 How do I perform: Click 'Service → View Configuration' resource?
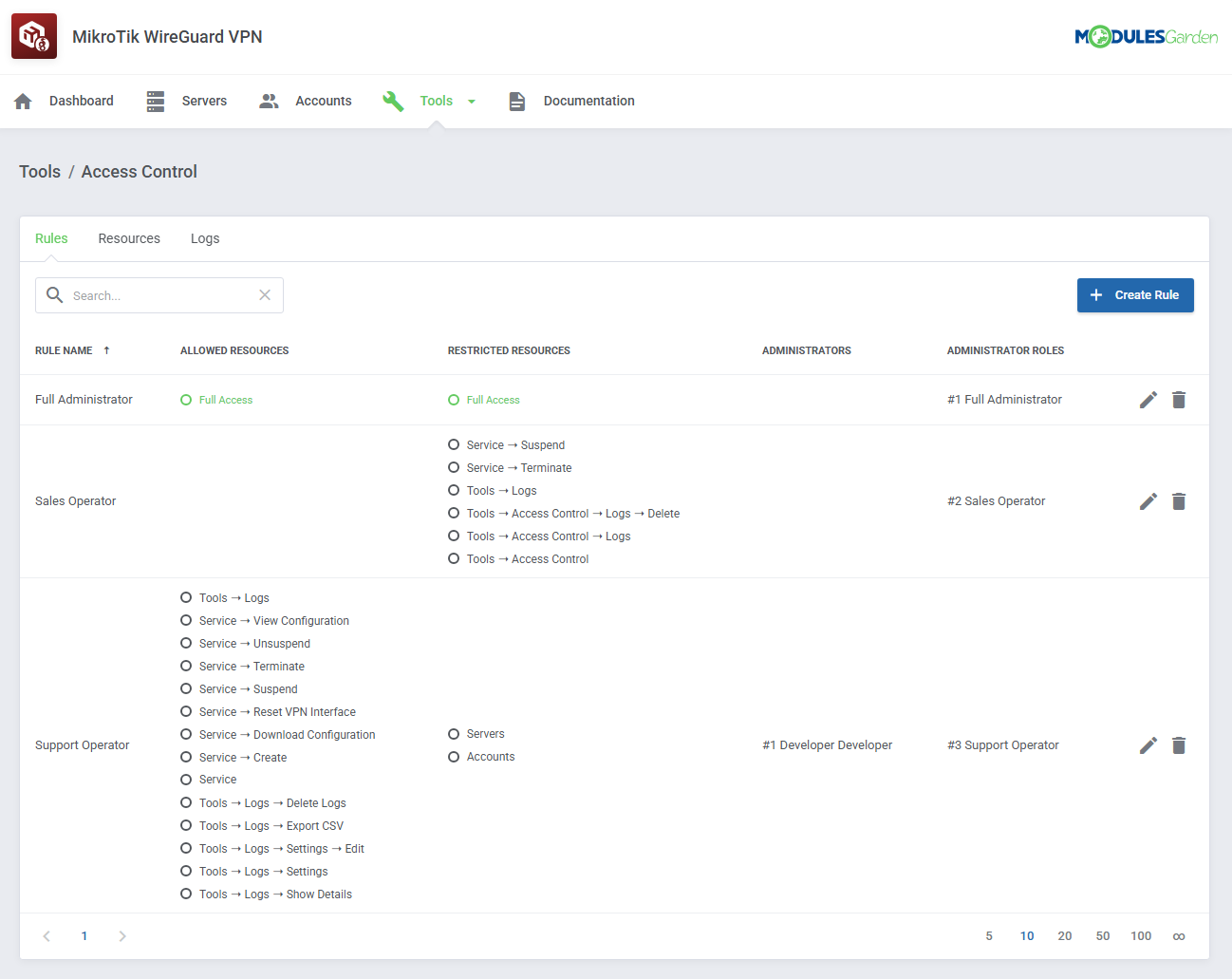click(x=274, y=621)
